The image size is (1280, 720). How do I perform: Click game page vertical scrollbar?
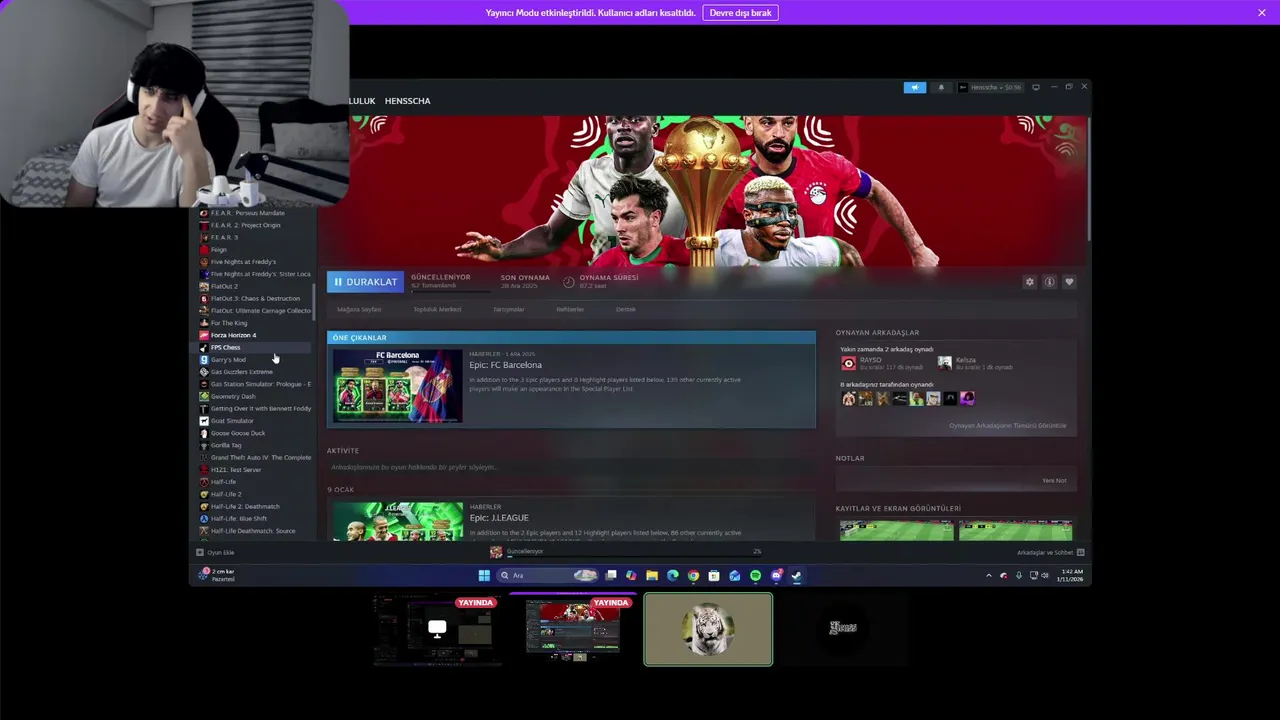[x=1088, y=180]
